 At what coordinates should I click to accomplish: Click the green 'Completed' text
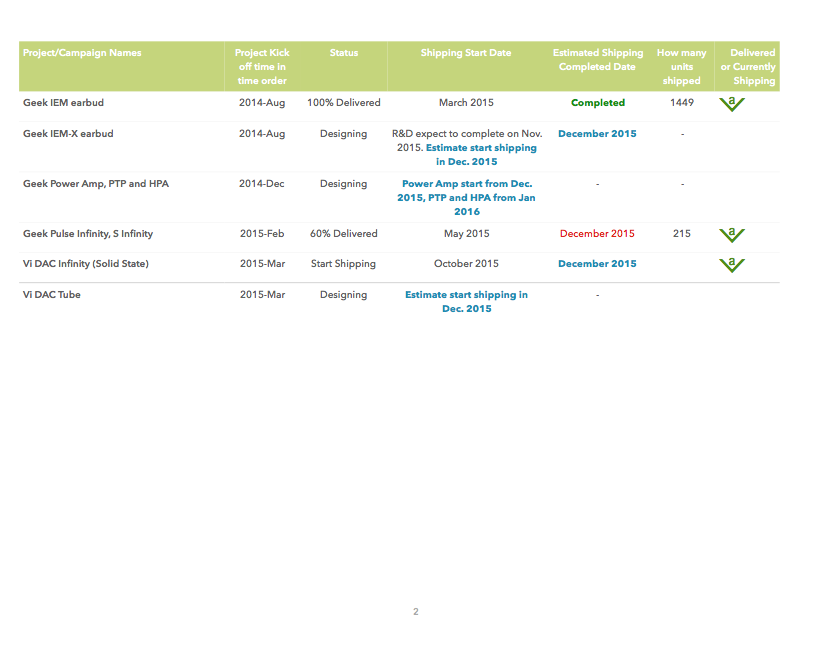point(598,103)
